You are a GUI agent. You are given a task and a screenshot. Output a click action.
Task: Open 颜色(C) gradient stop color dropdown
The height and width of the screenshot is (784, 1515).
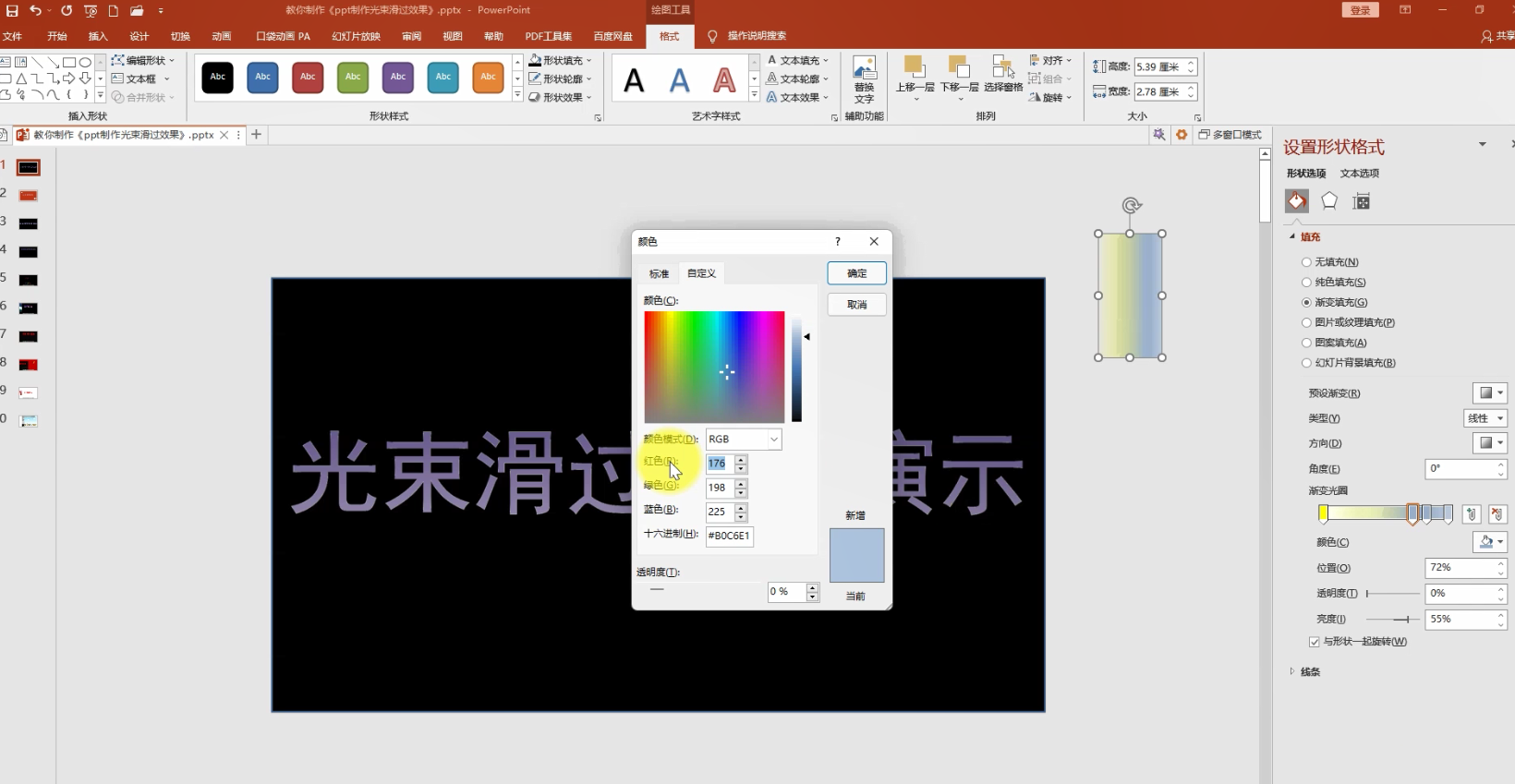pos(1489,542)
